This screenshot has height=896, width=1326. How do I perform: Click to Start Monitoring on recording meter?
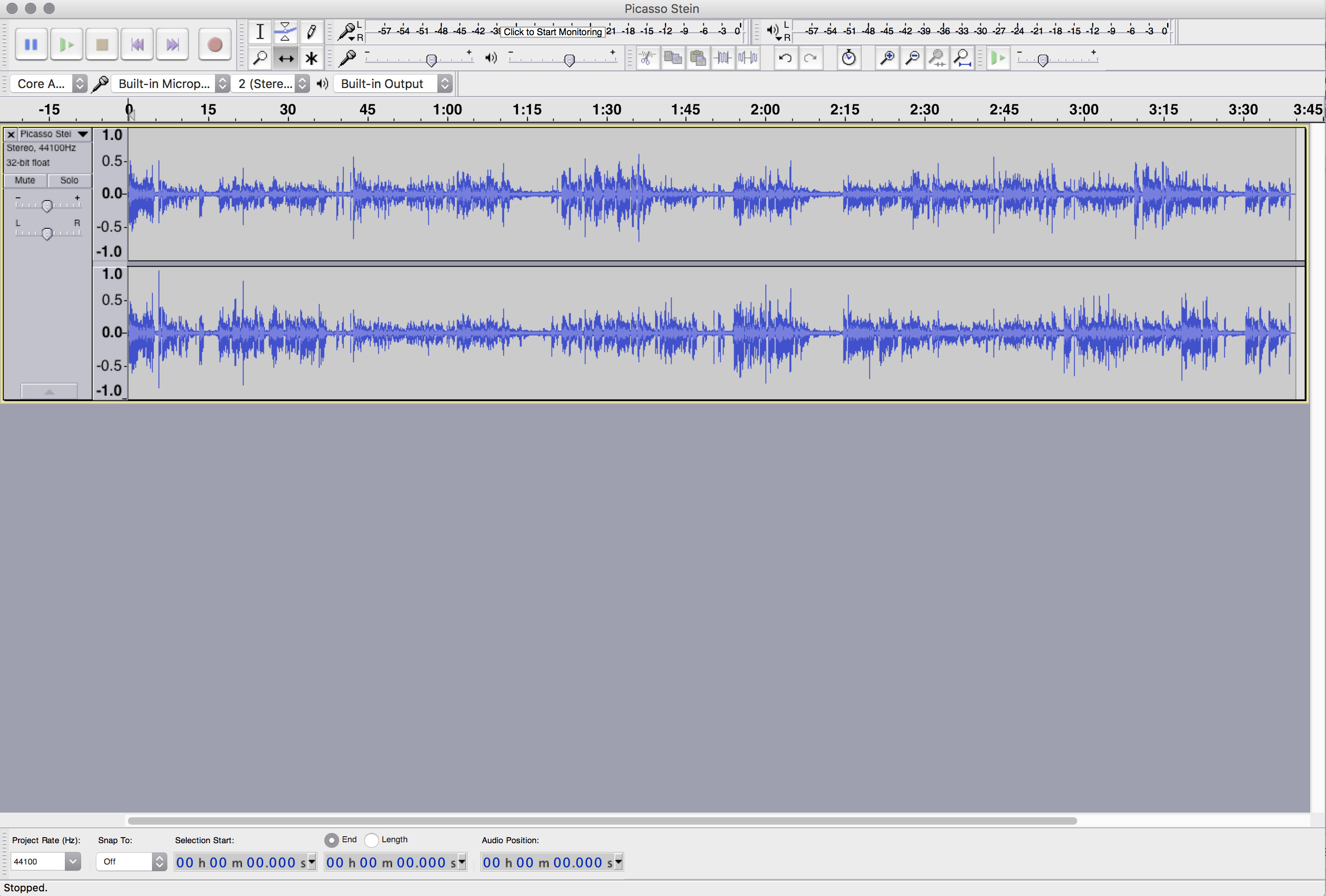click(552, 32)
